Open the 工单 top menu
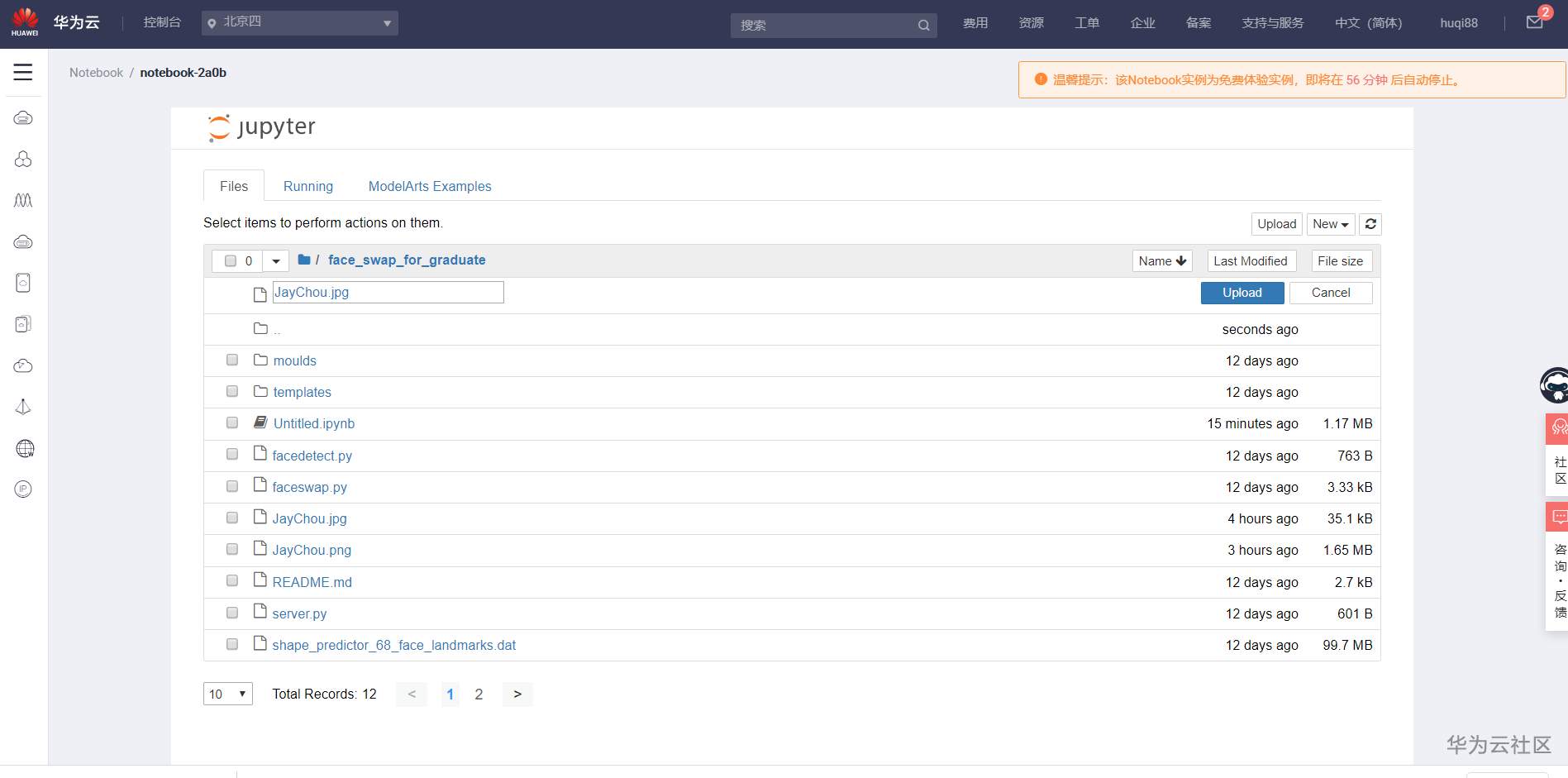 click(x=1087, y=23)
